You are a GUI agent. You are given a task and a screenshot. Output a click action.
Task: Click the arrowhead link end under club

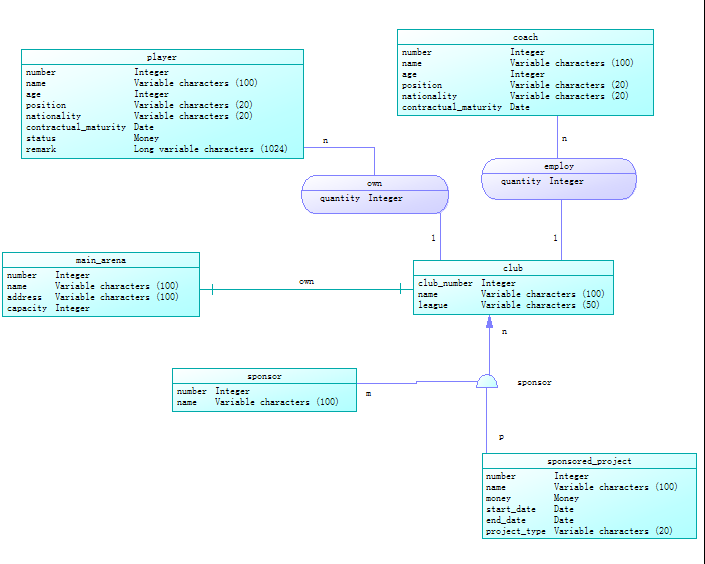[489, 322]
